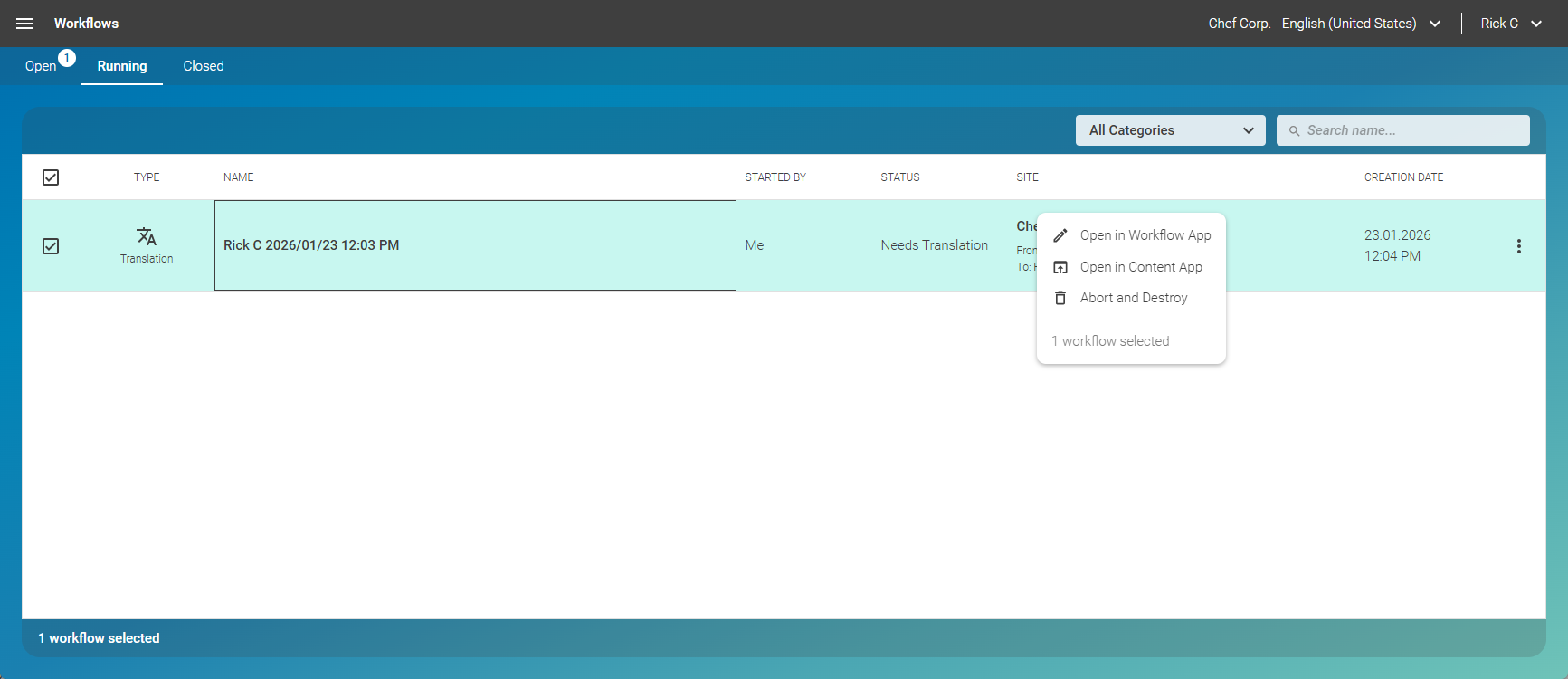The image size is (1568, 679).
Task: Choose Open in Content App
Action: (x=1131, y=267)
